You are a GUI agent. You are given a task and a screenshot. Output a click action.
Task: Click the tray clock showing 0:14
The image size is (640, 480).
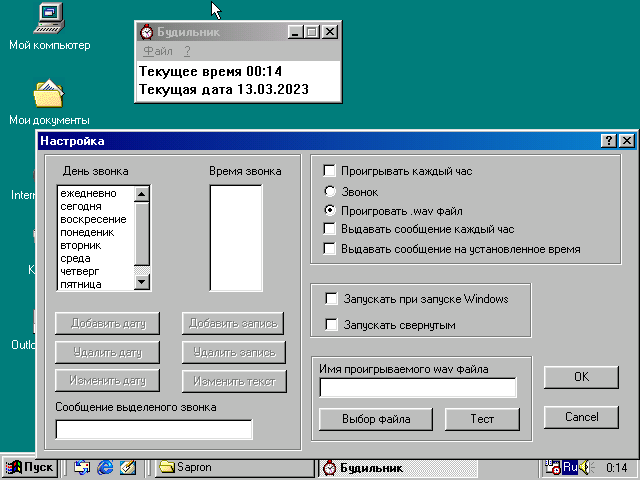tap(616, 467)
